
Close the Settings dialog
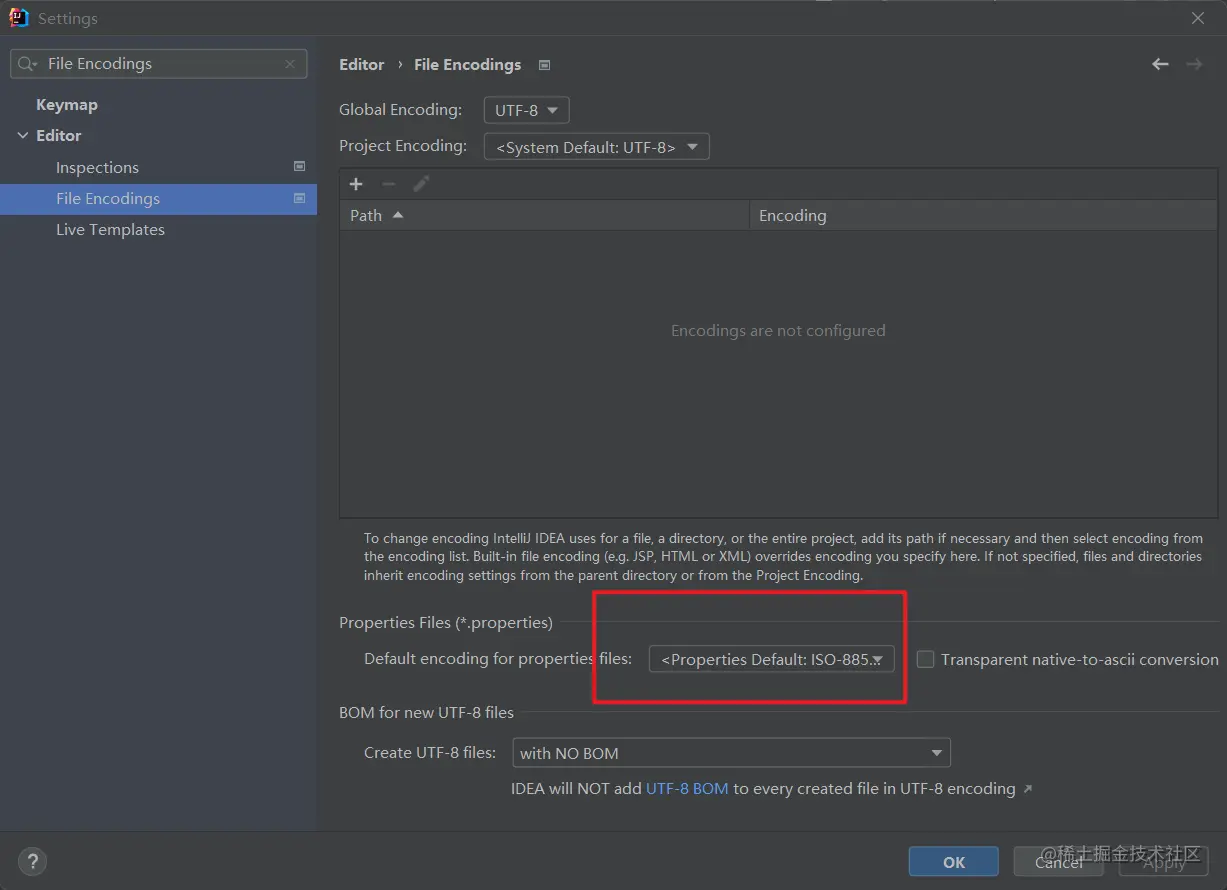pos(1198,18)
